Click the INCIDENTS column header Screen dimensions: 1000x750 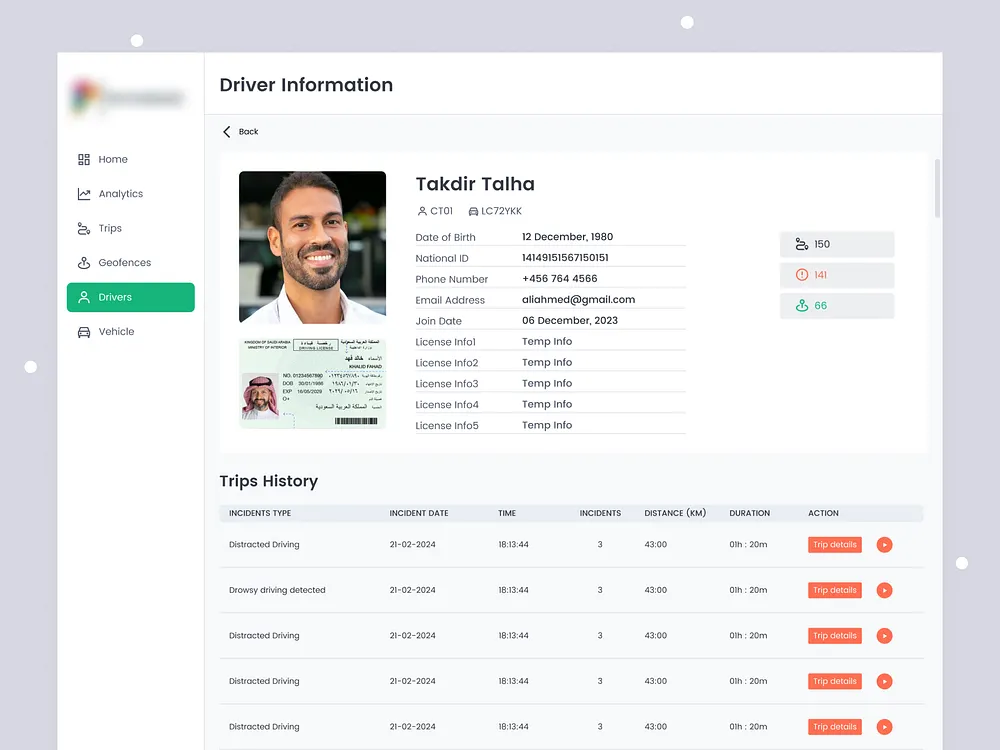(600, 513)
